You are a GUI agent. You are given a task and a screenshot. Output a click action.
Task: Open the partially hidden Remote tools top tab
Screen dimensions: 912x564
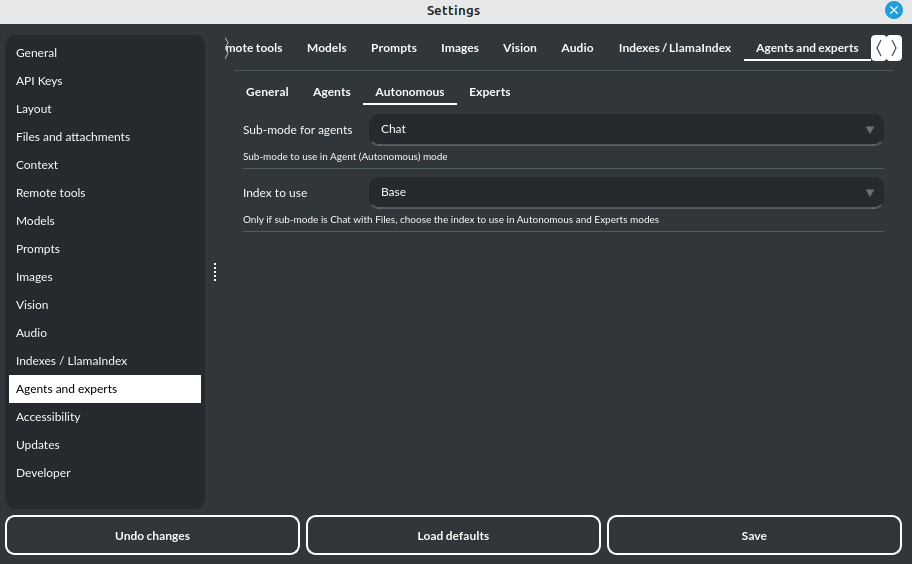point(255,48)
